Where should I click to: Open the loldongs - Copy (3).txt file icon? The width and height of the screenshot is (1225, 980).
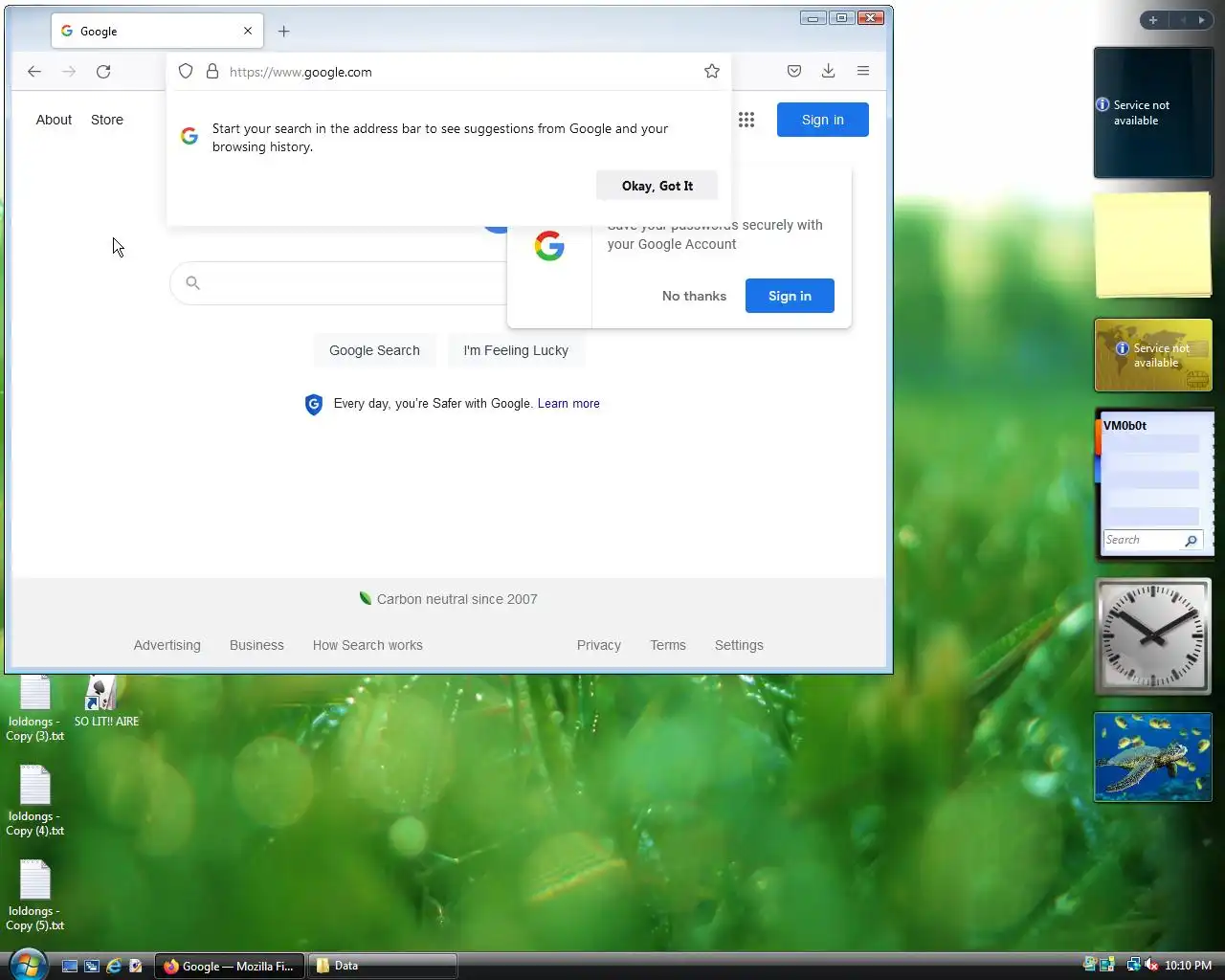(35, 707)
